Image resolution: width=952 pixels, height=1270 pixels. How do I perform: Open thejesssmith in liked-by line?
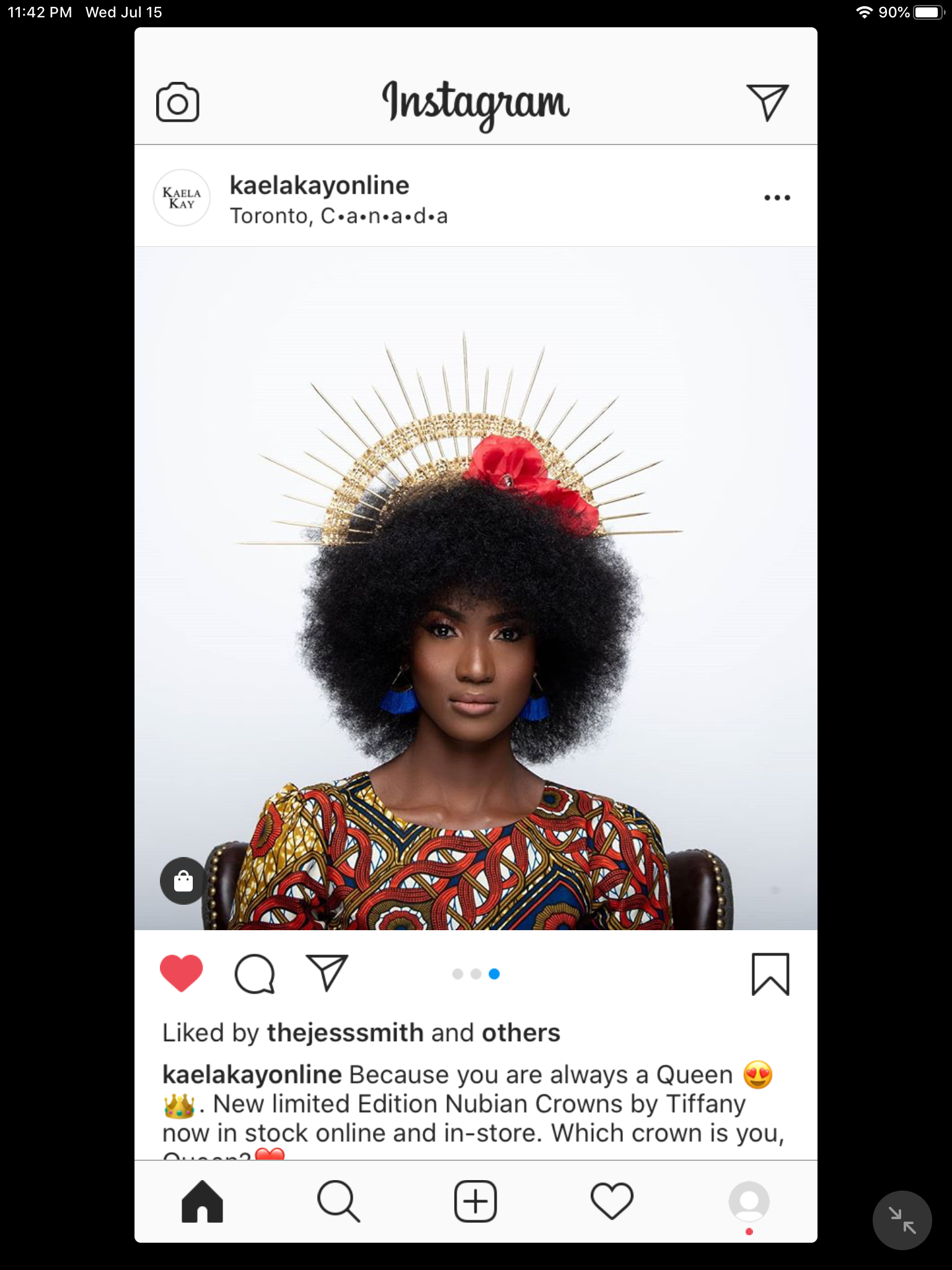(x=345, y=1033)
